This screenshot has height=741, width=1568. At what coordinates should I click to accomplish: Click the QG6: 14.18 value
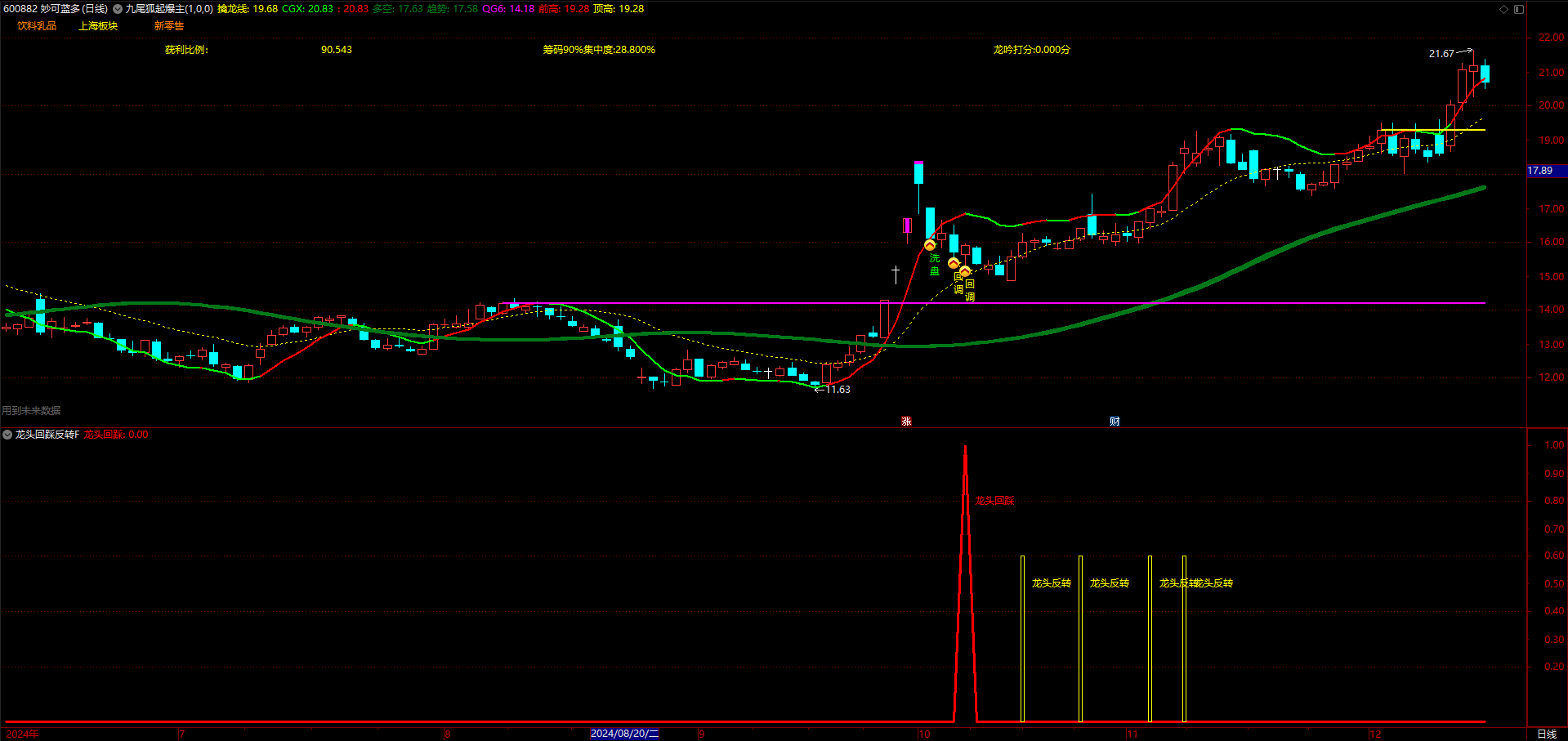coord(508,9)
